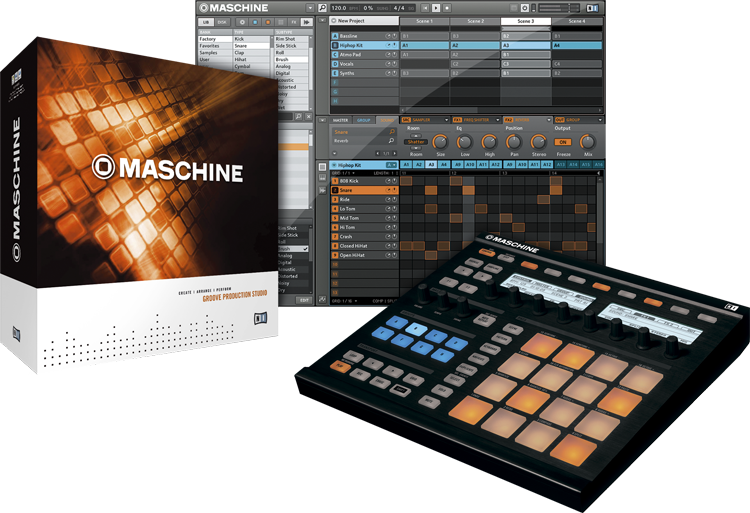Switch to step sequencer view icon
The image size is (750, 513).
(x=322, y=166)
